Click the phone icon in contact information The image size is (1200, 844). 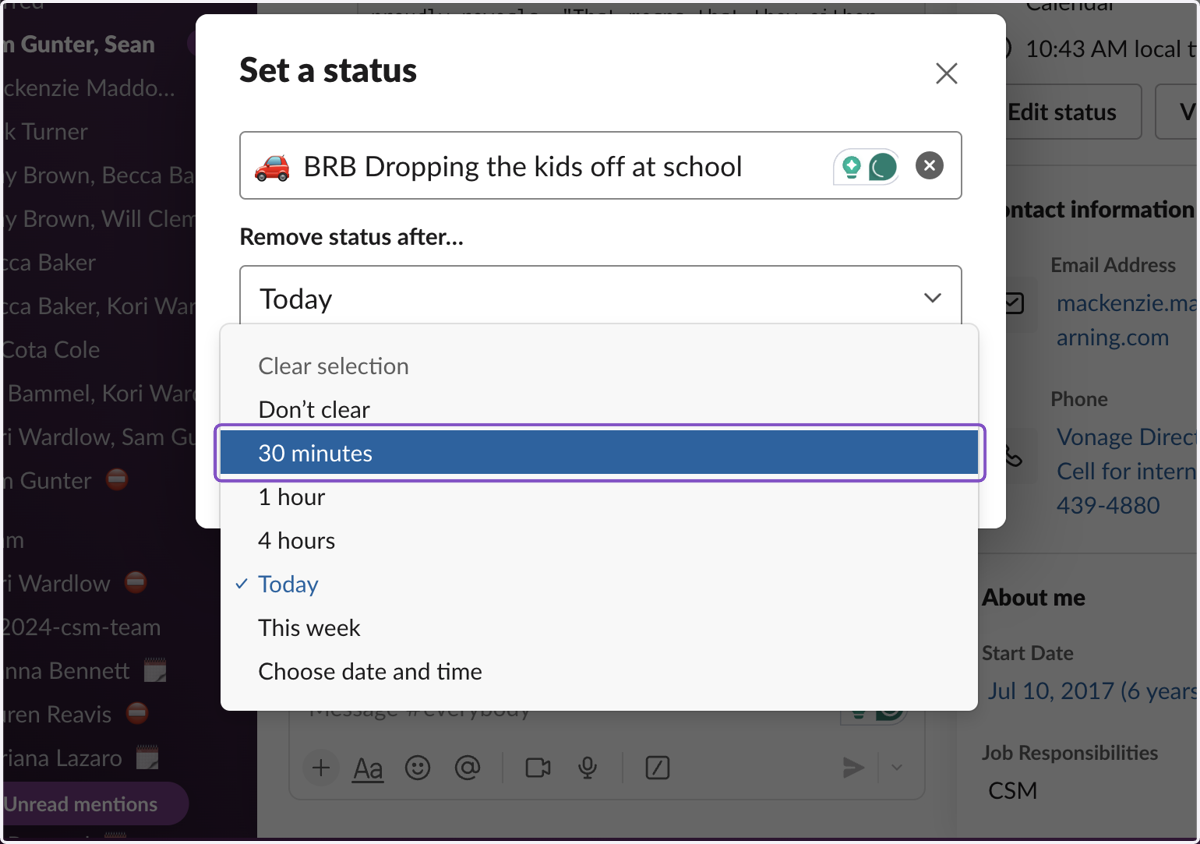point(1013,455)
